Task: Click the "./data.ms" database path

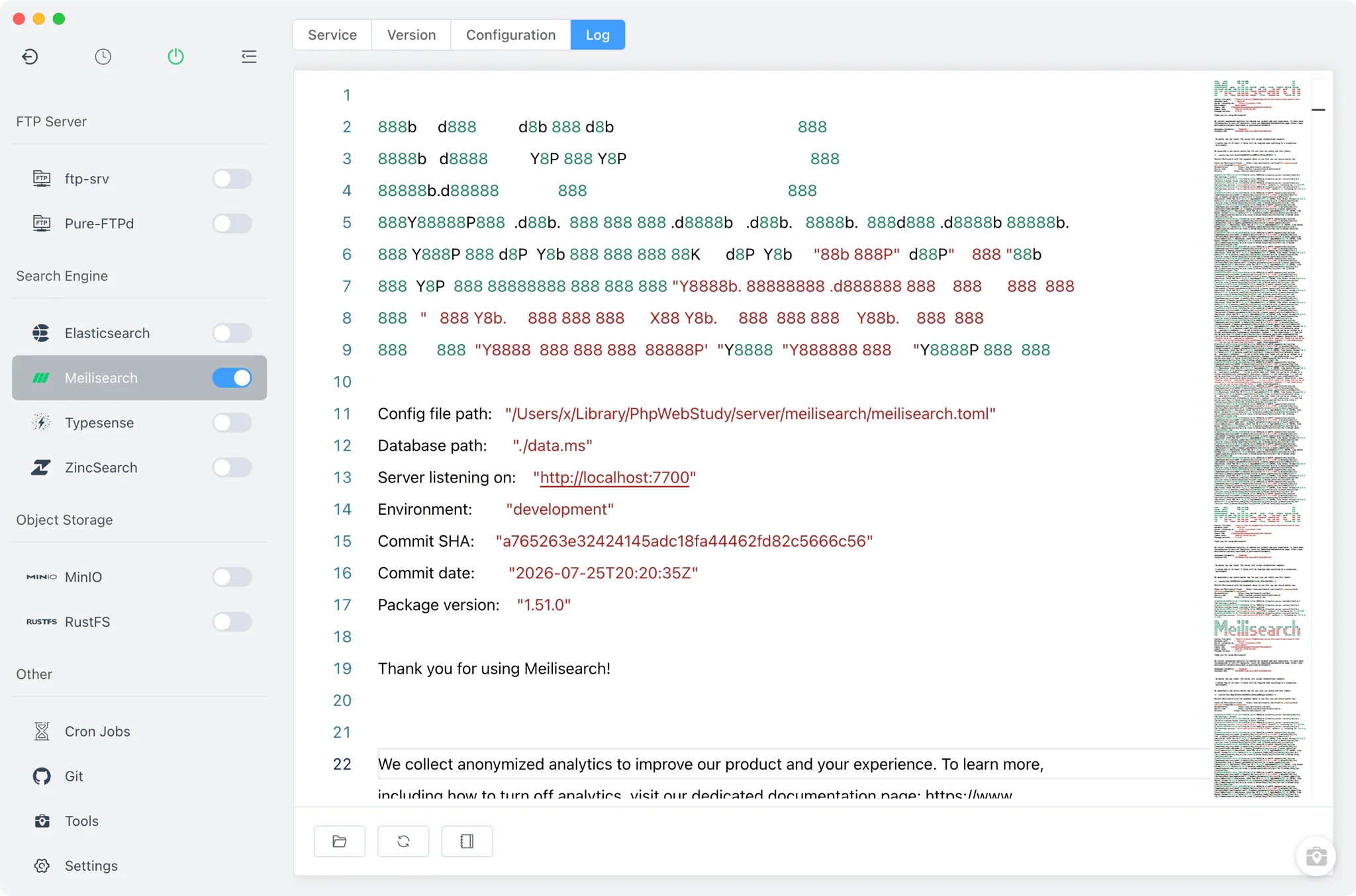Action: [x=552, y=445]
